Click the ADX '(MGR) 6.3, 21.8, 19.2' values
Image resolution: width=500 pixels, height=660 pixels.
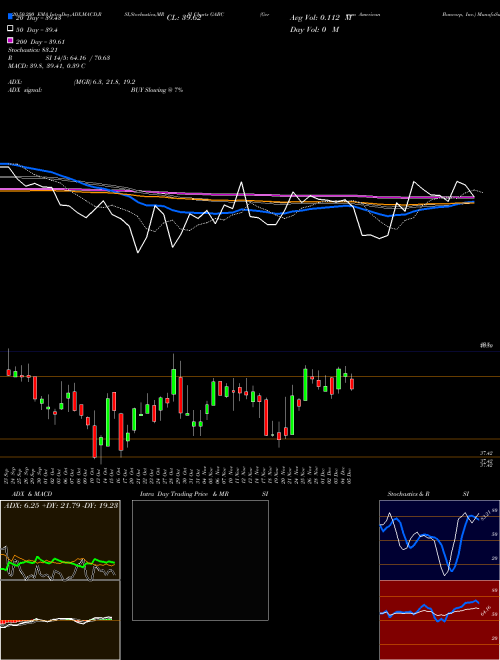click(x=104, y=82)
